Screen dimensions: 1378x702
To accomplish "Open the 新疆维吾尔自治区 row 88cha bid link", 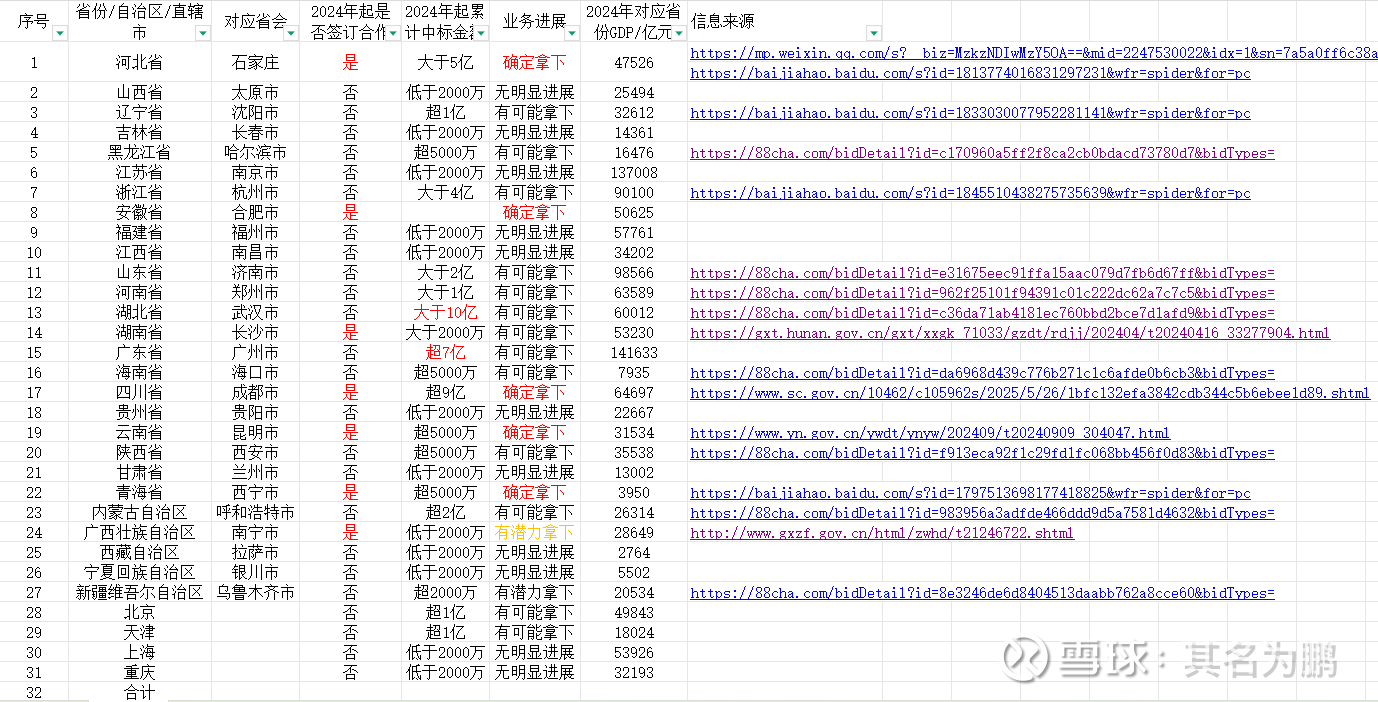I will point(982,593).
